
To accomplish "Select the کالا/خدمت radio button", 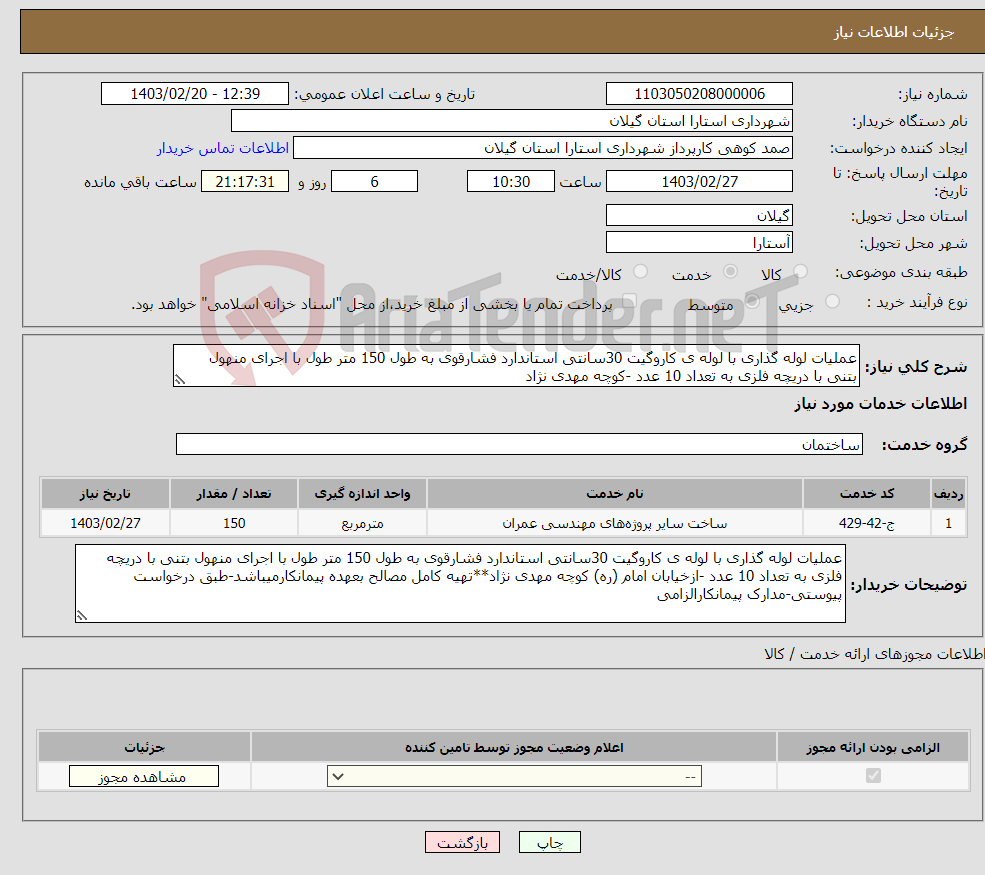I will pyautogui.click(x=640, y=272).
